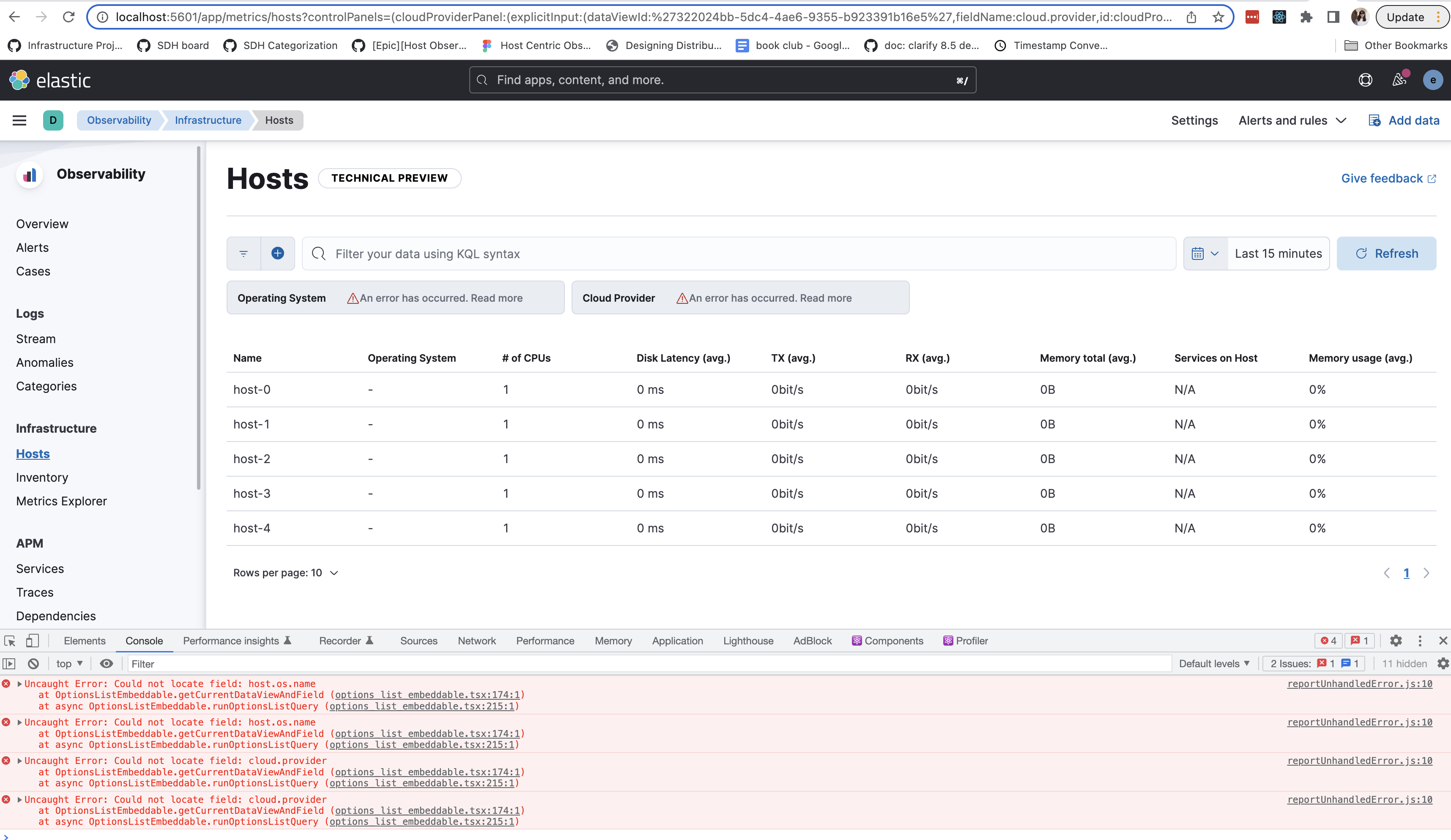Click the green D space selector

tap(53, 120)
